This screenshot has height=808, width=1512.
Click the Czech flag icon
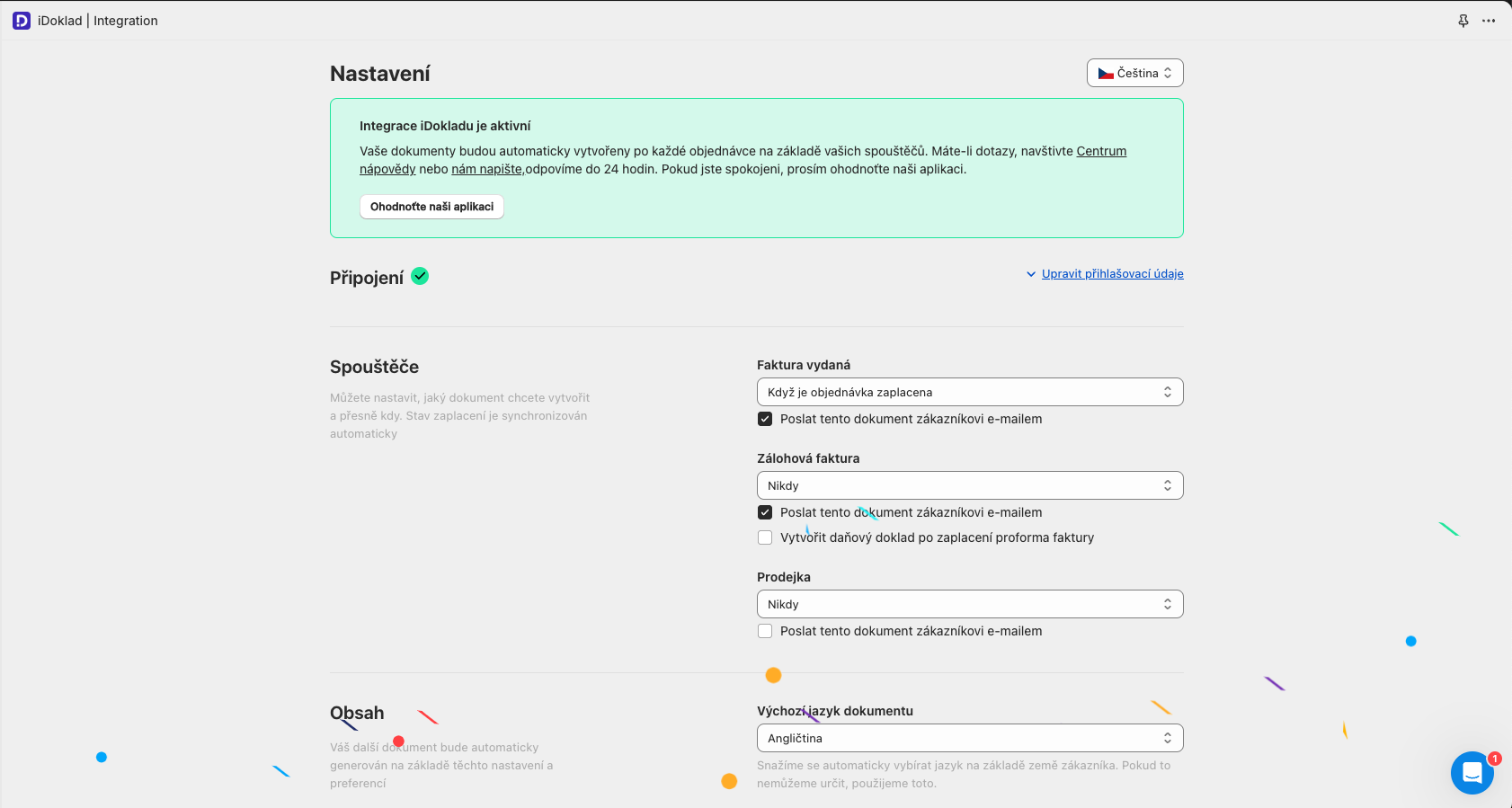[1106, 74]
